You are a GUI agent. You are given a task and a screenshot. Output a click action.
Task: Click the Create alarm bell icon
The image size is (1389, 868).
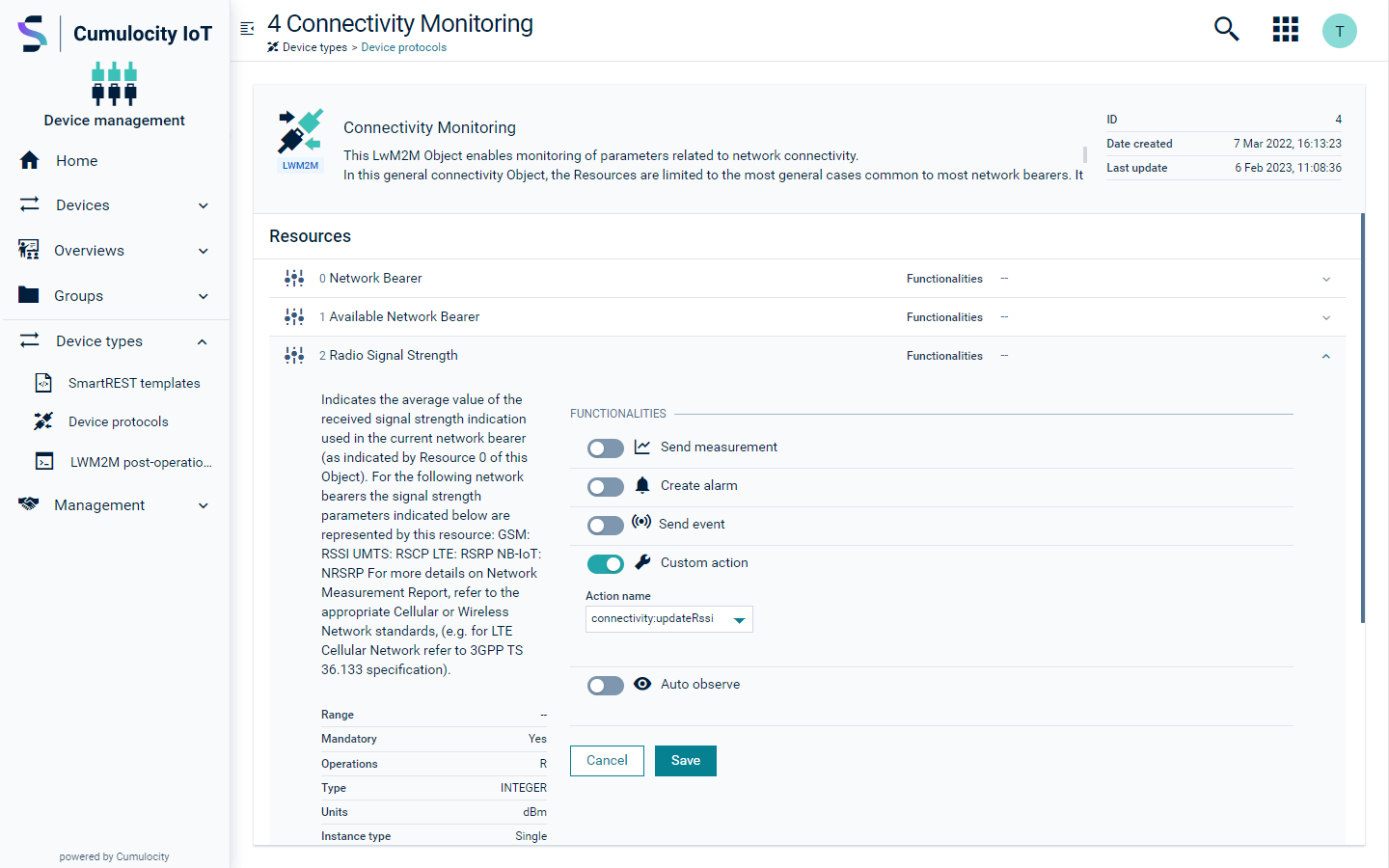pyautogui.click(x=642, y=485)
